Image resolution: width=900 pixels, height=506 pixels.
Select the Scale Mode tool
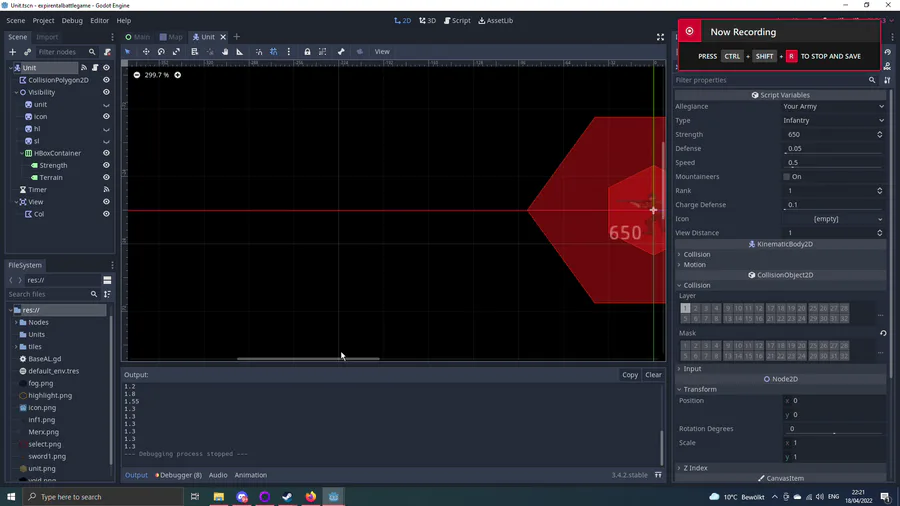pyautogui.click(x=176, y=52)
